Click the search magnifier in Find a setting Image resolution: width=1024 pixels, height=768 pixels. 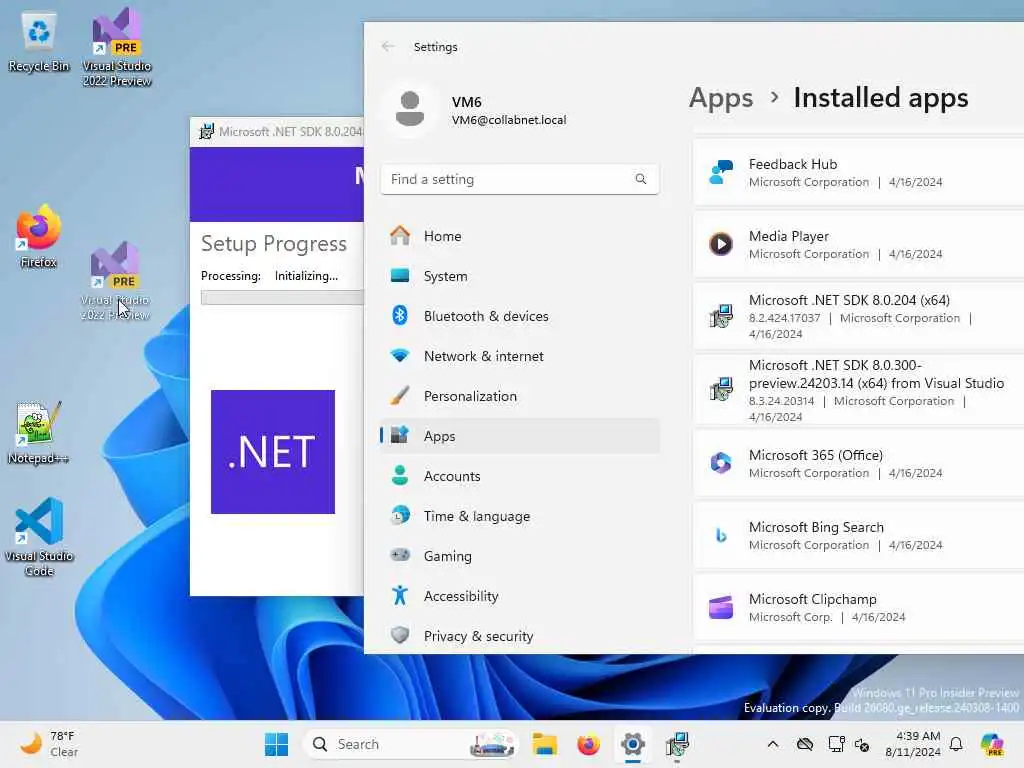click(x=641, y=179)
